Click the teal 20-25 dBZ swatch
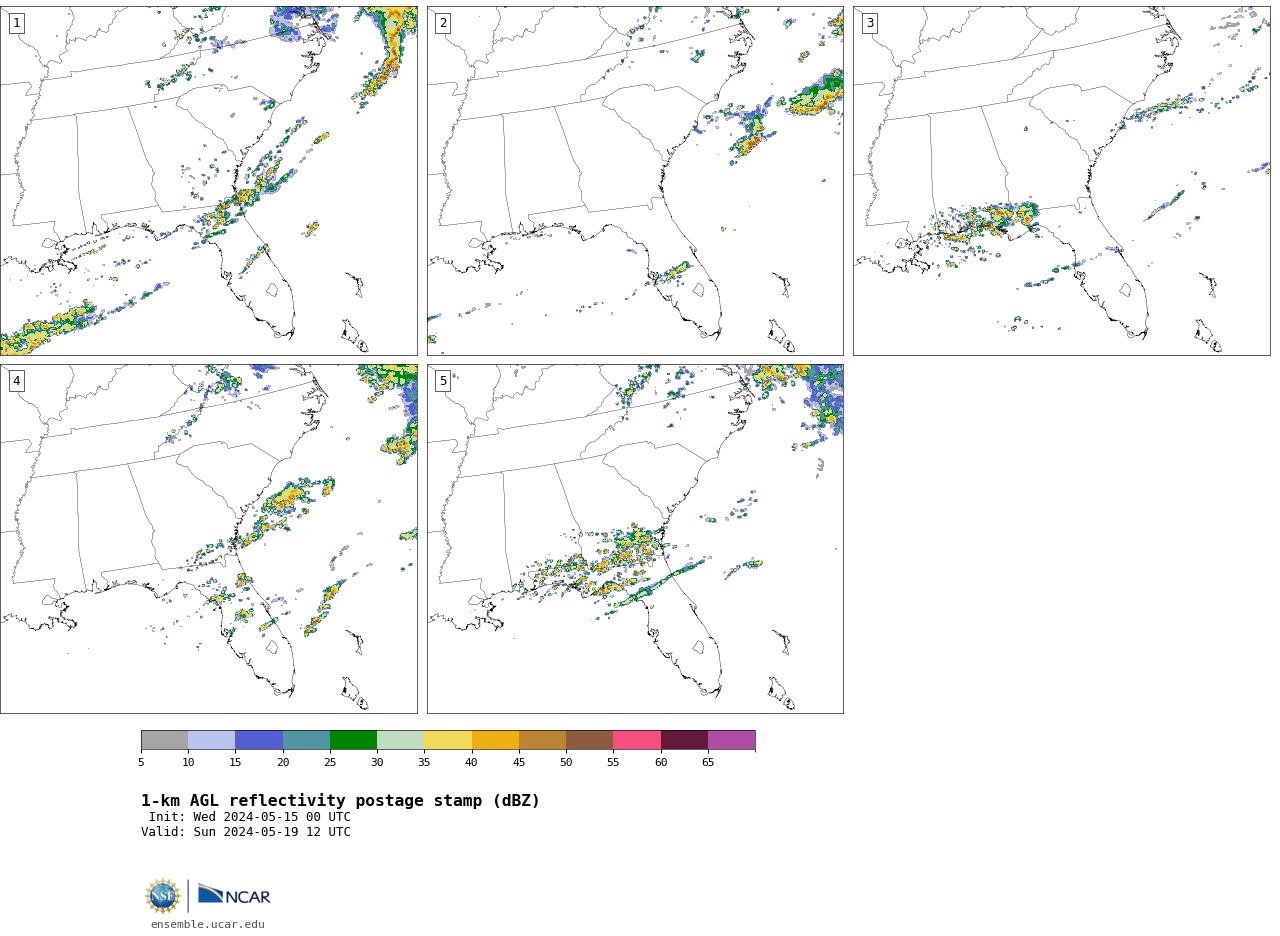The height and width of the screenshot is (936, 1280). tap(306, 740)
